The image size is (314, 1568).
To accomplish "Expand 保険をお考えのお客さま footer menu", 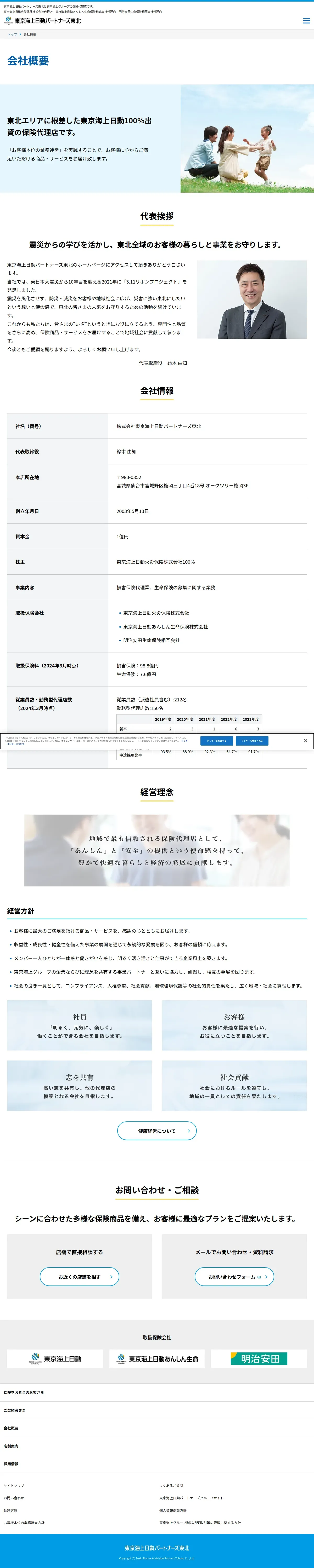I will point(157,1393).
